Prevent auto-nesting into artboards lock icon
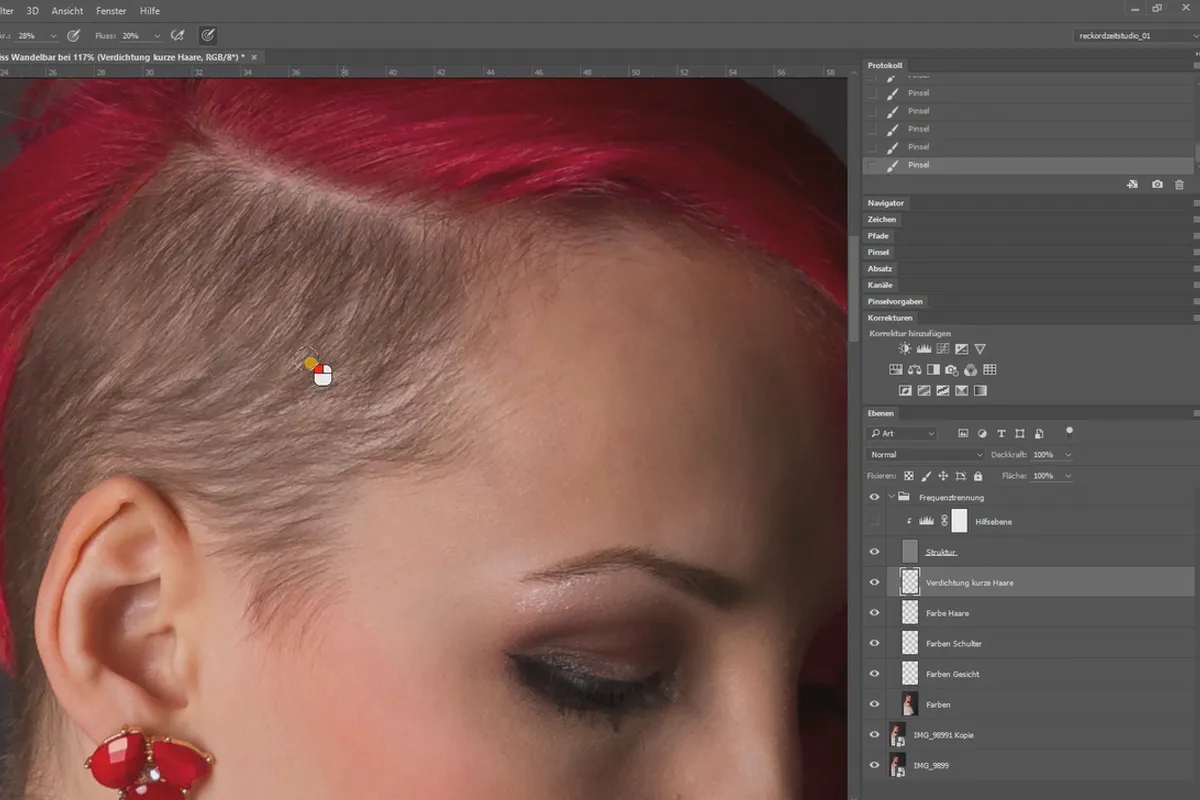This screenshot has width=1200, height=800. click(960, 476)
